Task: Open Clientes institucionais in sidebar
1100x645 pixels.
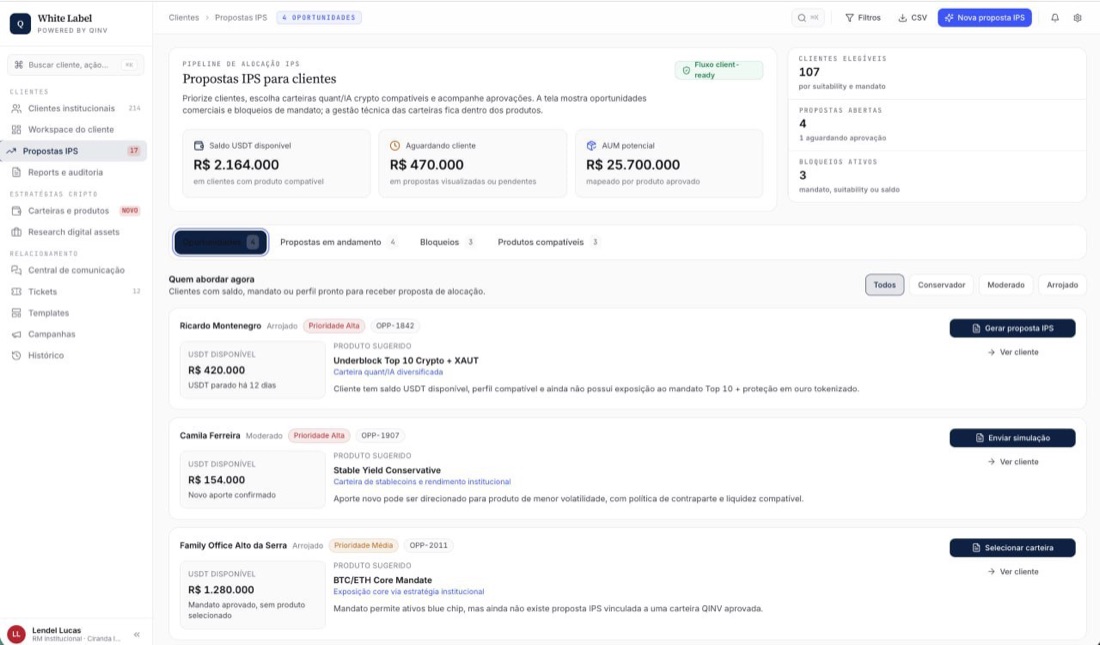Action: (x=75, y=108)
